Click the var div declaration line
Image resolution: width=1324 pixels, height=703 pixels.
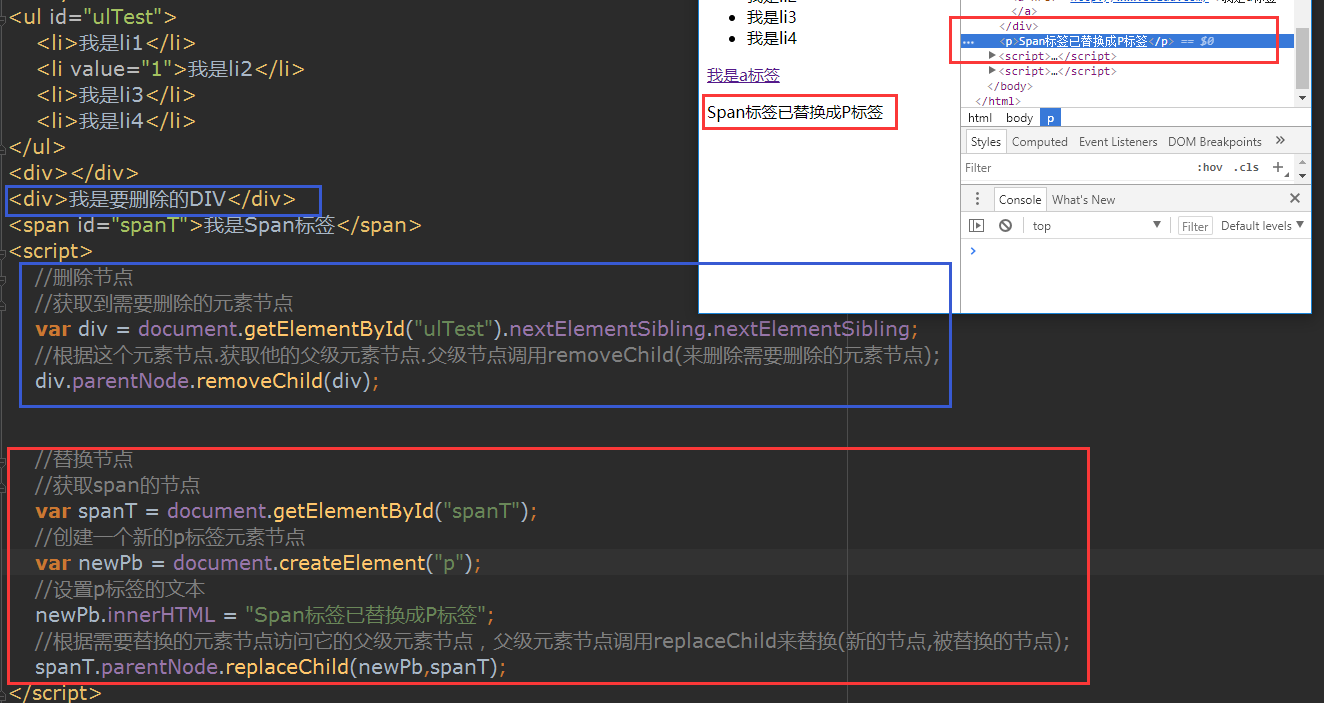476,329
